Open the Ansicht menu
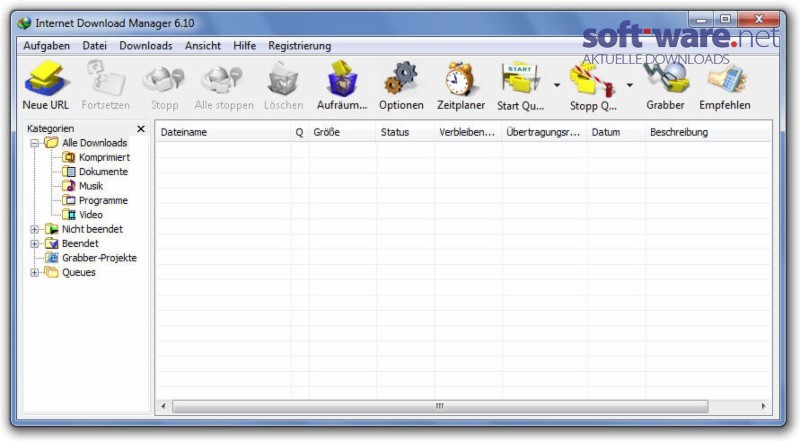Screen dimensions: 800x441 (x=203, y=45)
